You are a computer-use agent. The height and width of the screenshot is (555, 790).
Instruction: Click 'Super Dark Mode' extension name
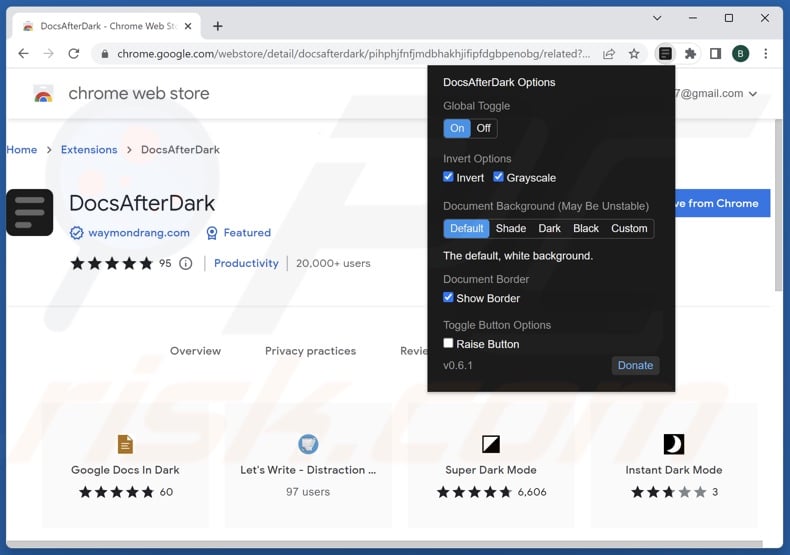(491, 470)
